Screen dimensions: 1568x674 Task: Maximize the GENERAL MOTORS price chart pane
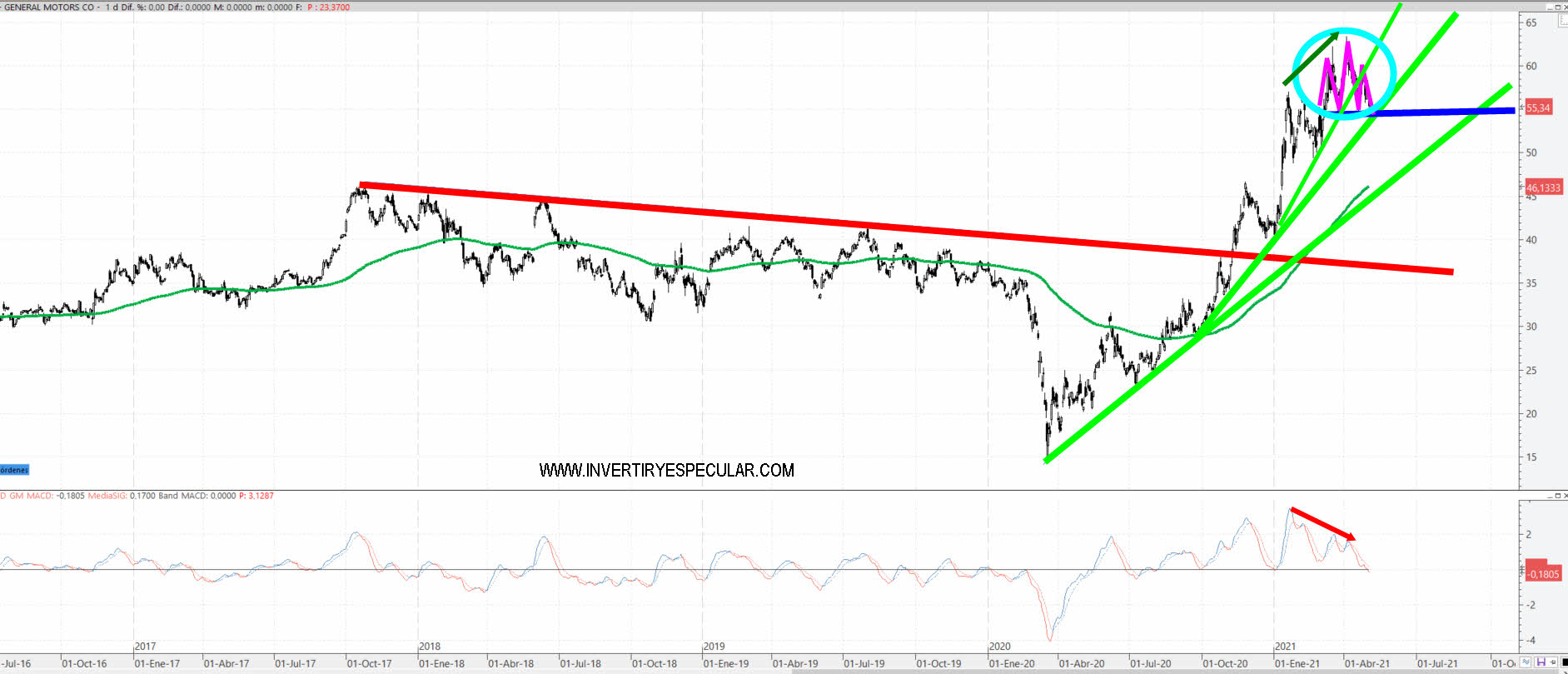tap(1558, 7)
